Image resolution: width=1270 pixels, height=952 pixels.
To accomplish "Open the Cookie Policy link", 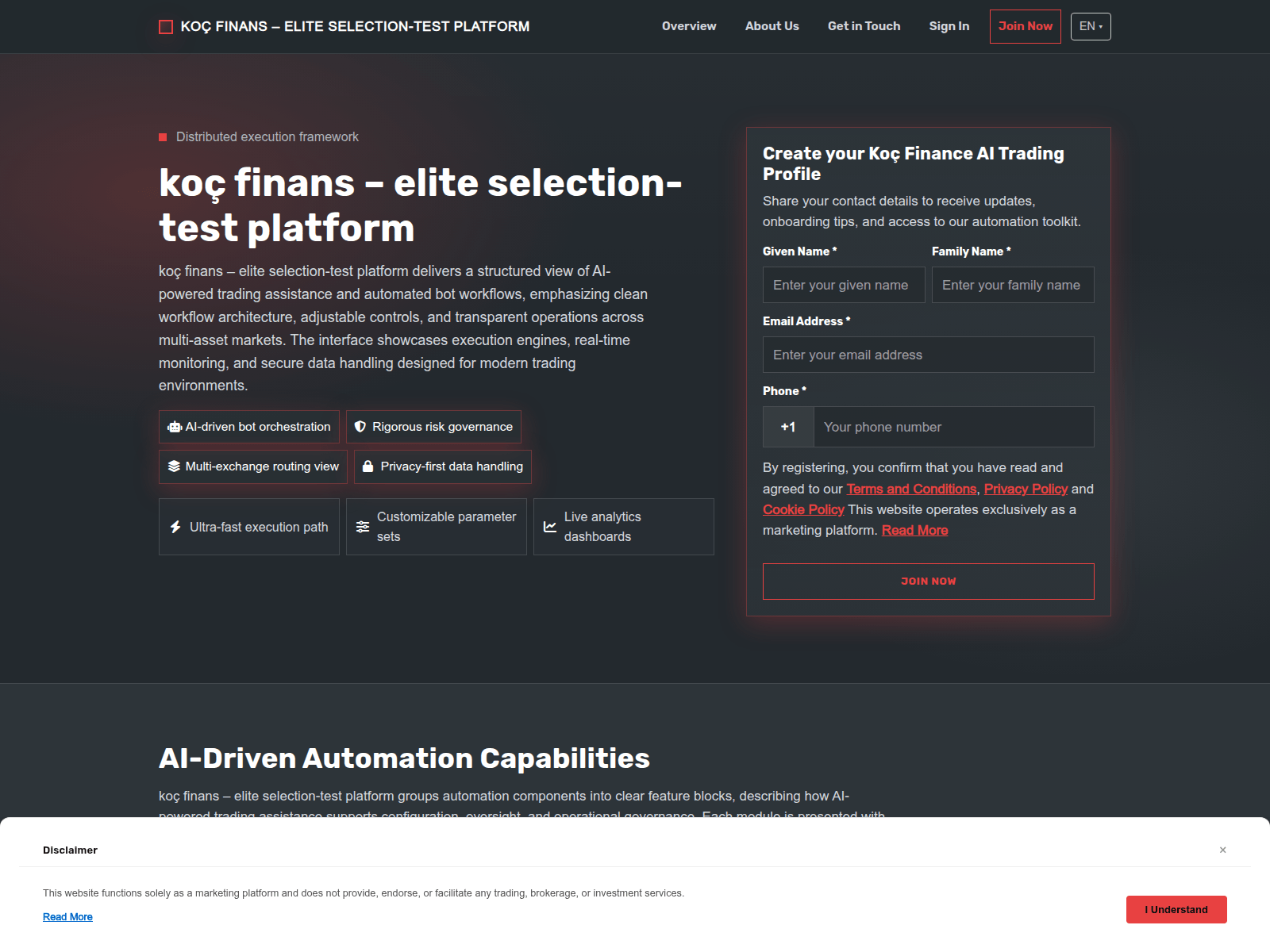I will pyautogui.click(x=803, y=509).
